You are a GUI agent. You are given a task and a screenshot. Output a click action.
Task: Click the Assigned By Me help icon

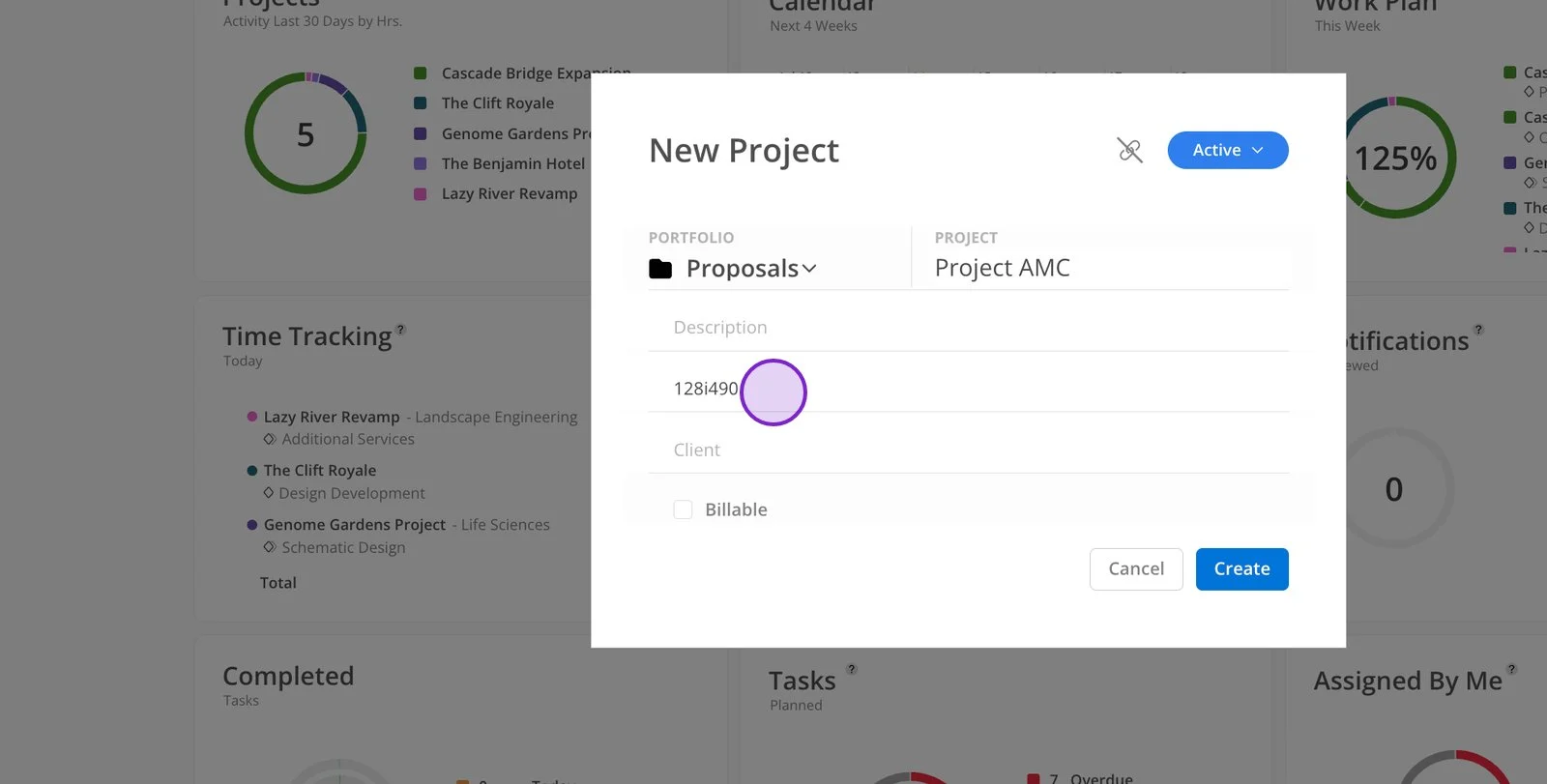tap(1512, 669)
